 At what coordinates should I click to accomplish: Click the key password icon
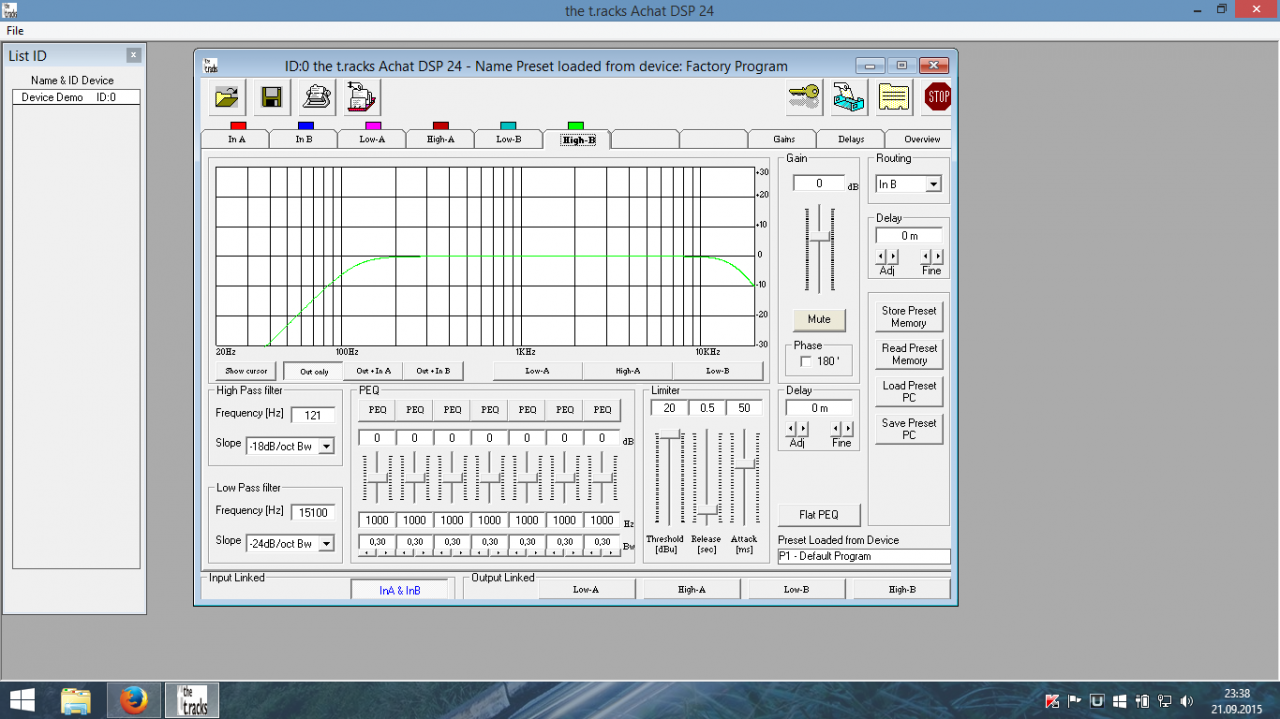(x=805, y=97)
